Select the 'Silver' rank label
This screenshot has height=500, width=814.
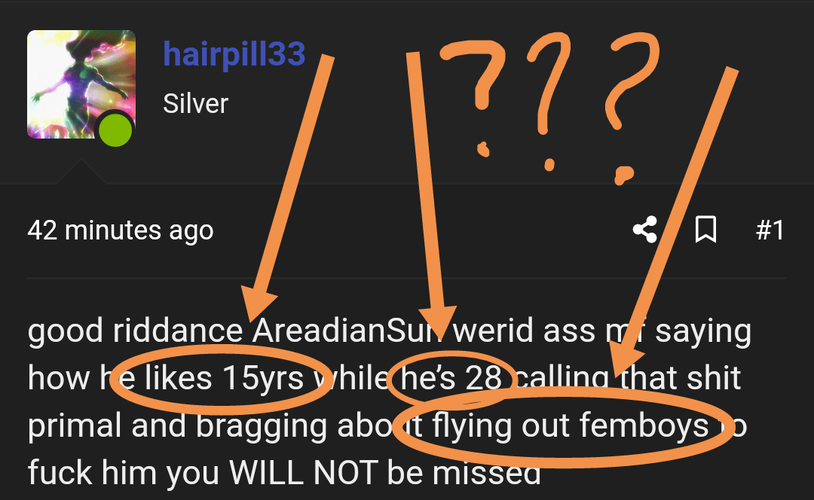tap(196, 103)
